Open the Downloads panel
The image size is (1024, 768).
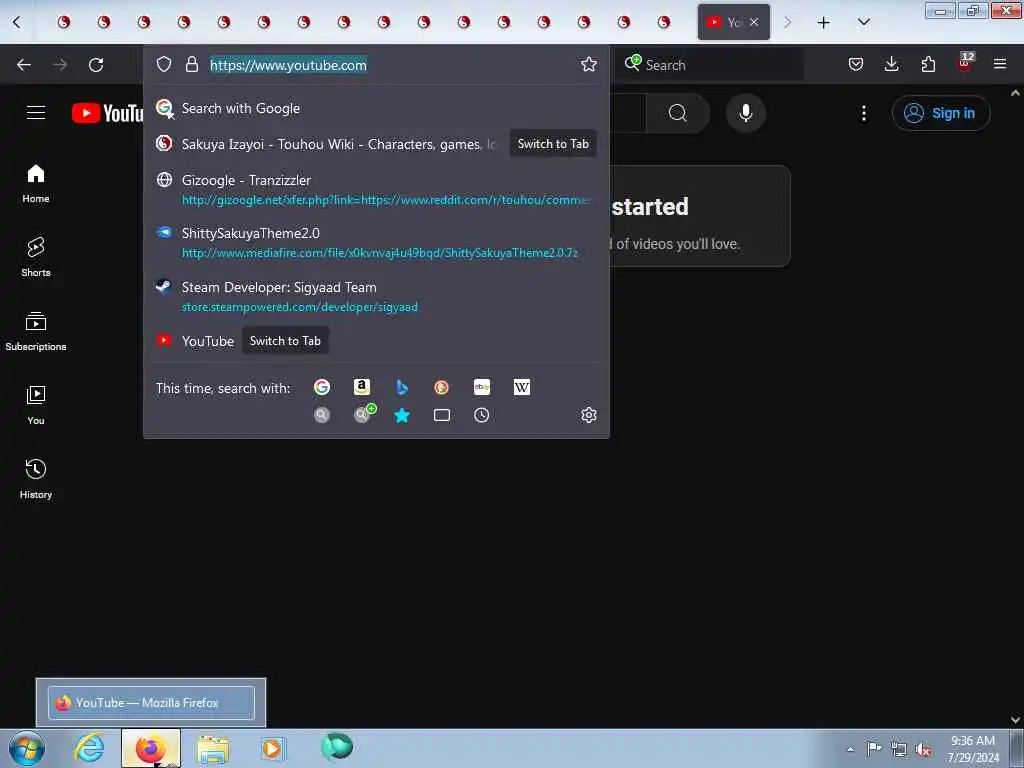tap(891, 64)
